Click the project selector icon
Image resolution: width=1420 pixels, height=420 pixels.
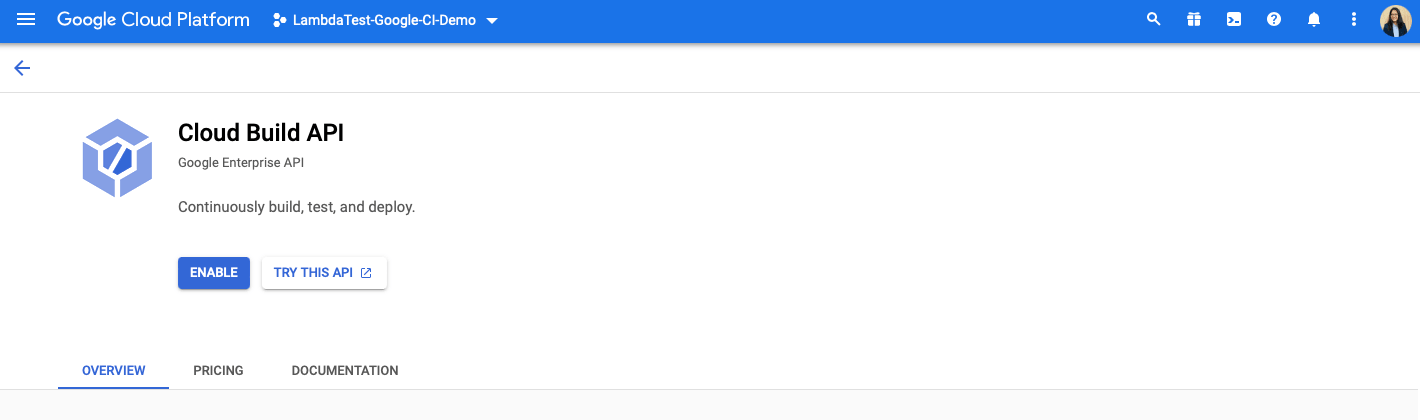point(279,21)
